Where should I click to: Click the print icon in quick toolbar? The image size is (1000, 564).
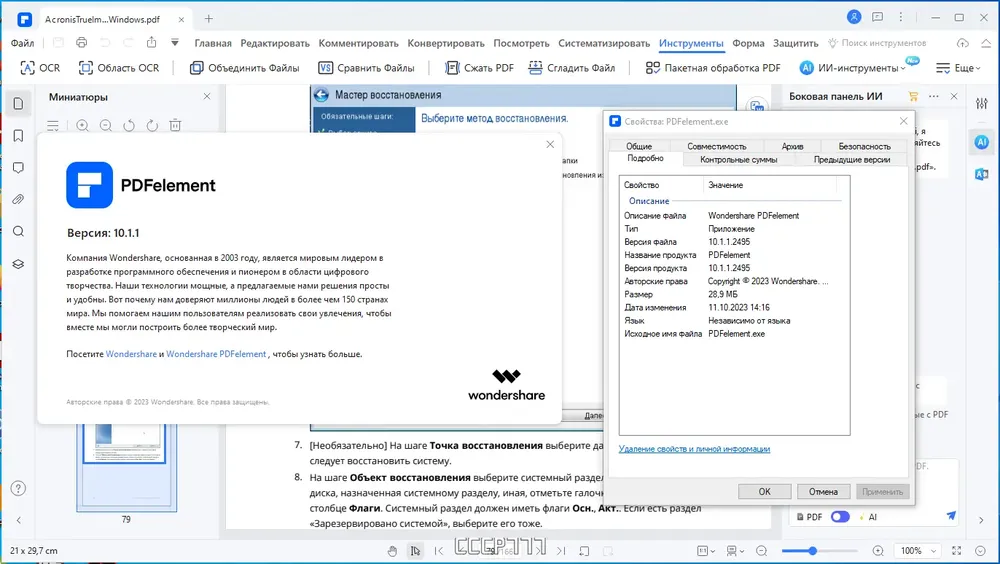[82, 43]
